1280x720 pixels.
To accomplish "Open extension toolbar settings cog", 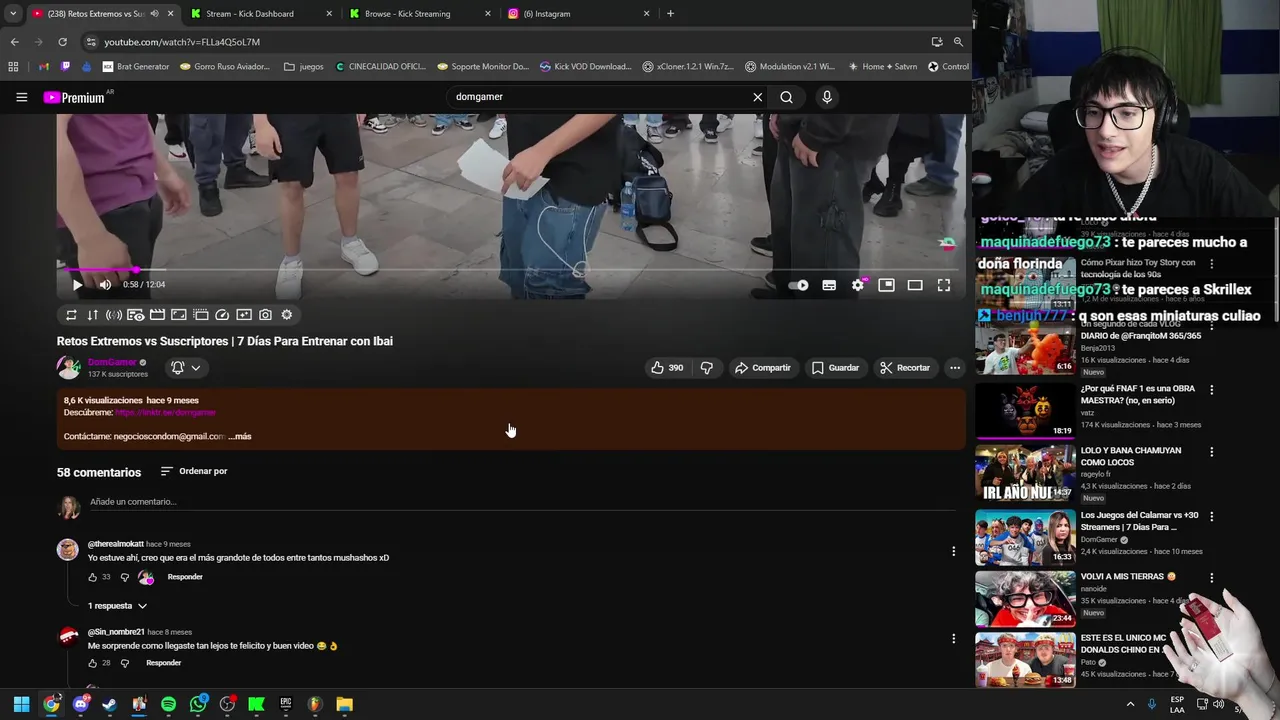I will point(287,315).
